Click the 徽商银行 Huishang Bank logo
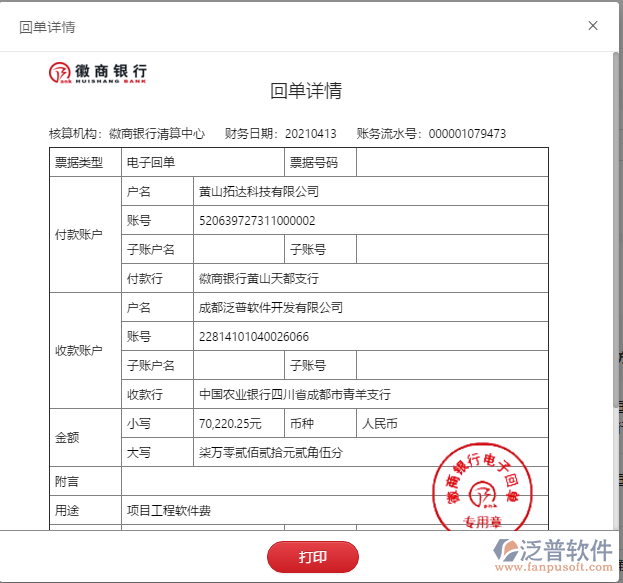The width and height of the screenshot is (623, 583). click(98, 73)
